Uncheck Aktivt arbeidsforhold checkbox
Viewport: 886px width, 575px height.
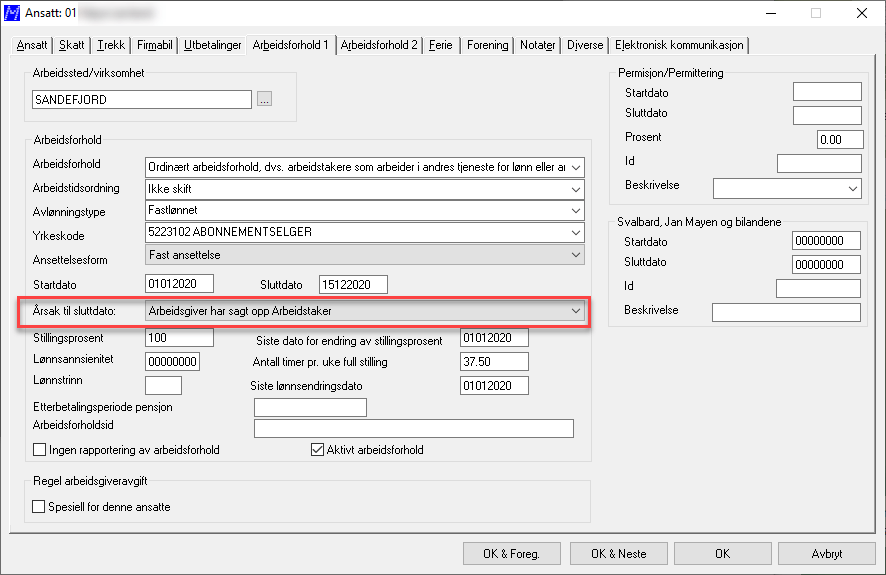(318, 450)
